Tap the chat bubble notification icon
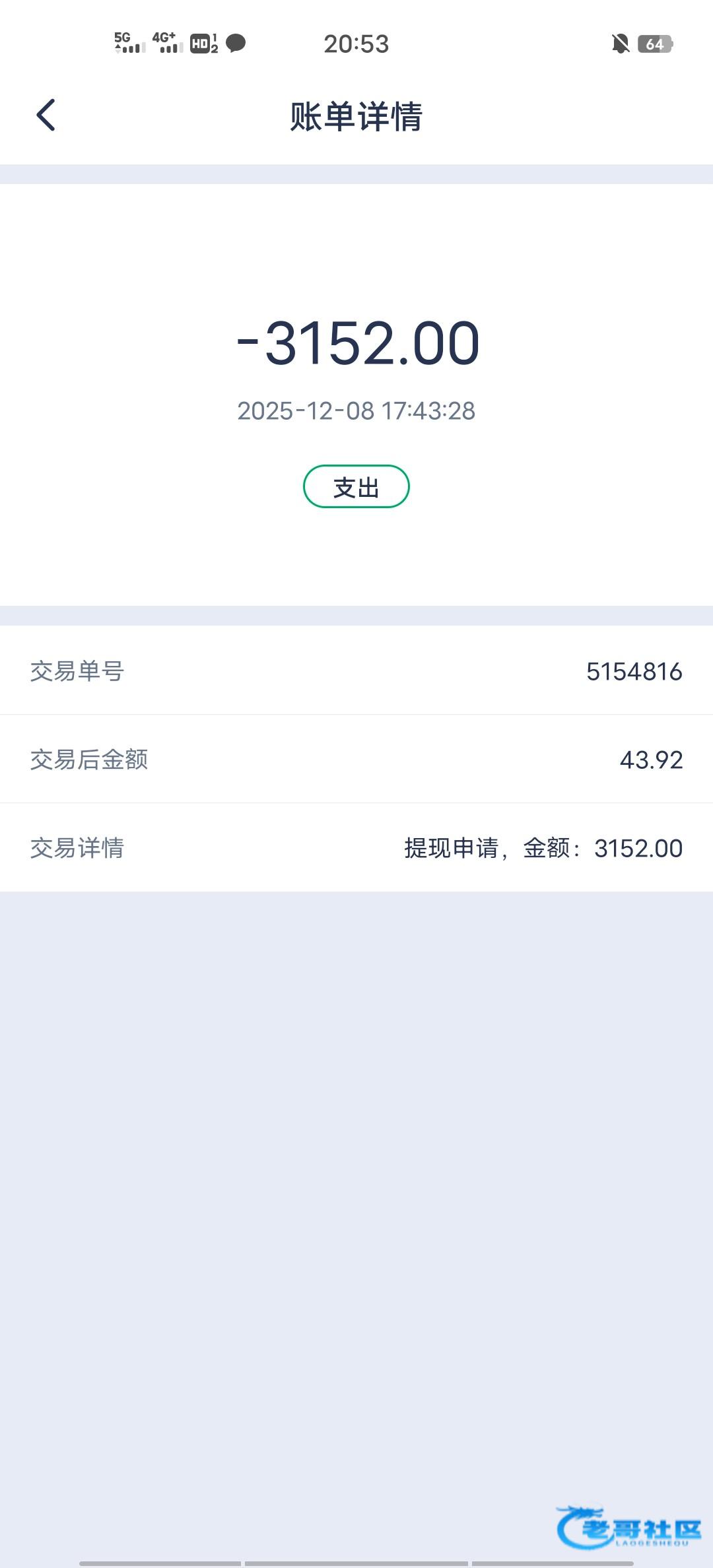The width and height of the screenshot is (713, 1568). click(x=236, y=44)
